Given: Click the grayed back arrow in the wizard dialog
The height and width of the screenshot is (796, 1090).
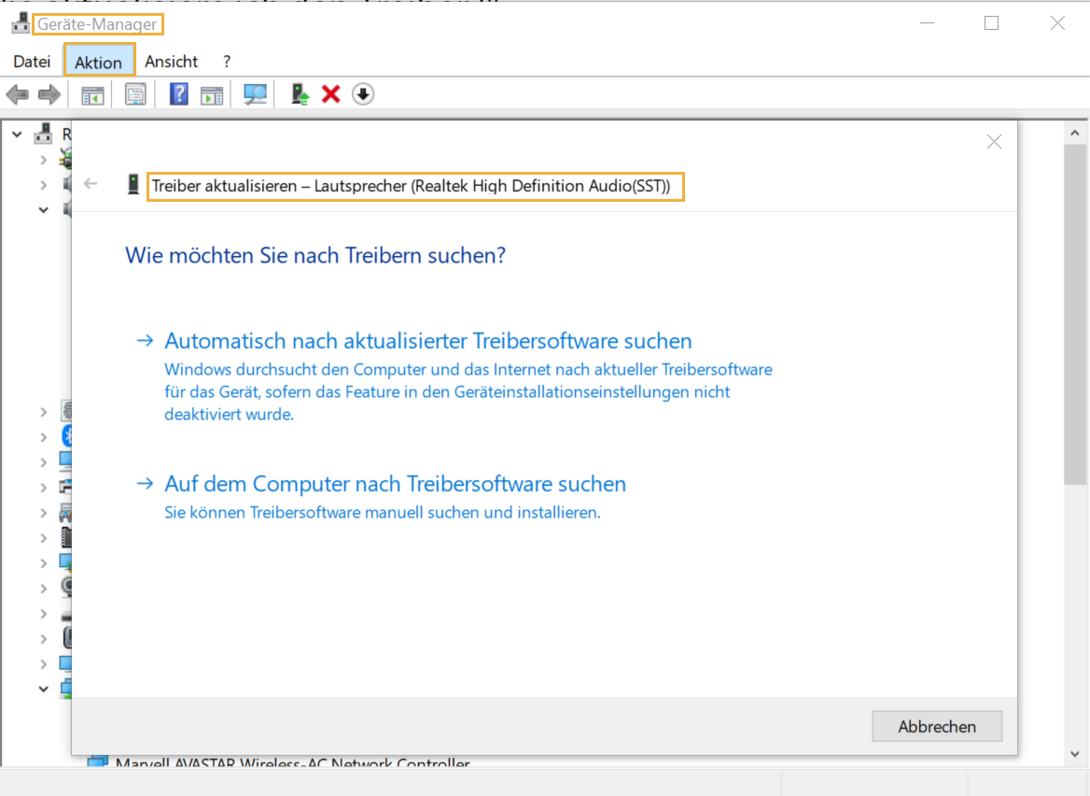Looking at the screenshot, I should [90, 184].
